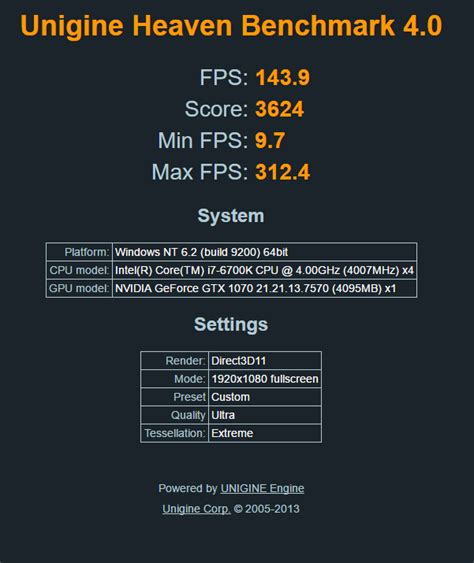The height and width of the screenshot is (563, 474).
Task: Click the Mode 1920x1080 fullscreen cell
Action: click(x=265, y=379)
